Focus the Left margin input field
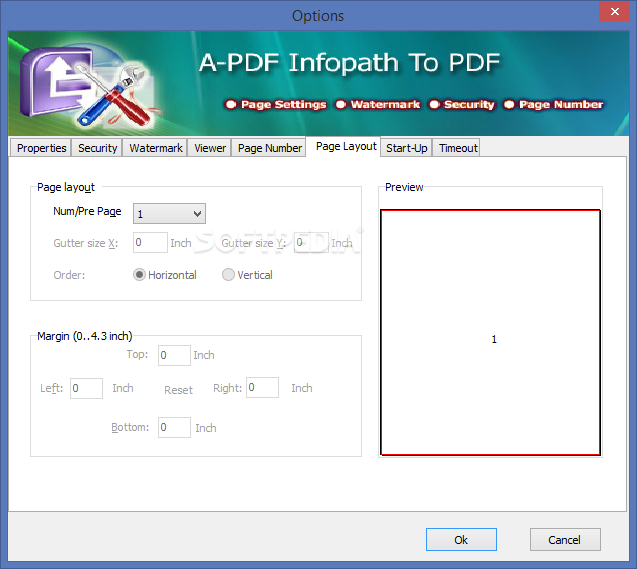Viewport: 637px width, 569px height. point(87,388)
